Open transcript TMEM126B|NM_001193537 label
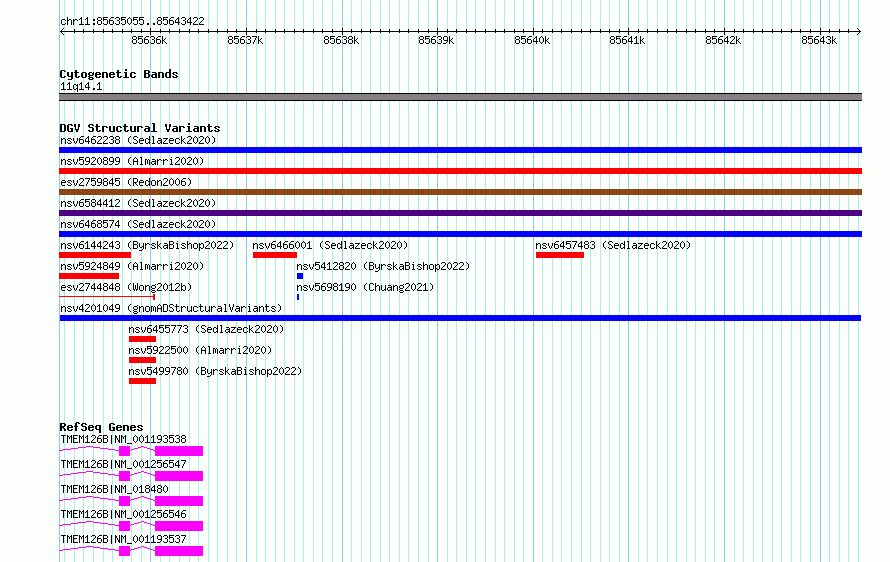The width and height of the screenshot is (890, 562). (123, 539)
